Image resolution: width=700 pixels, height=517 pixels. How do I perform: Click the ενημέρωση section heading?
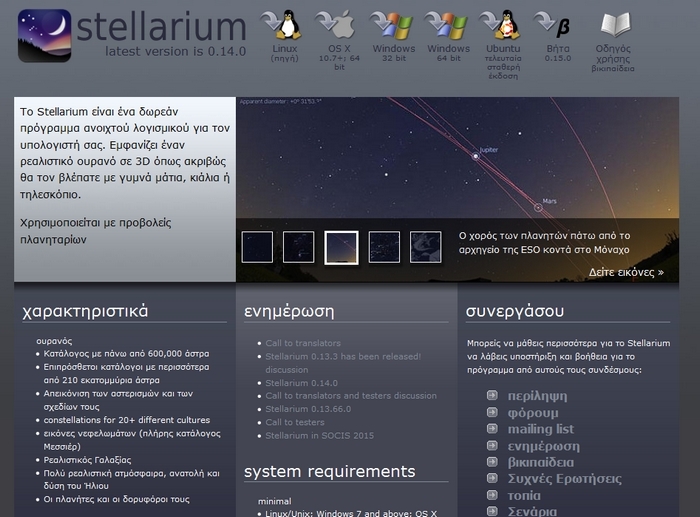pos(289,311)
